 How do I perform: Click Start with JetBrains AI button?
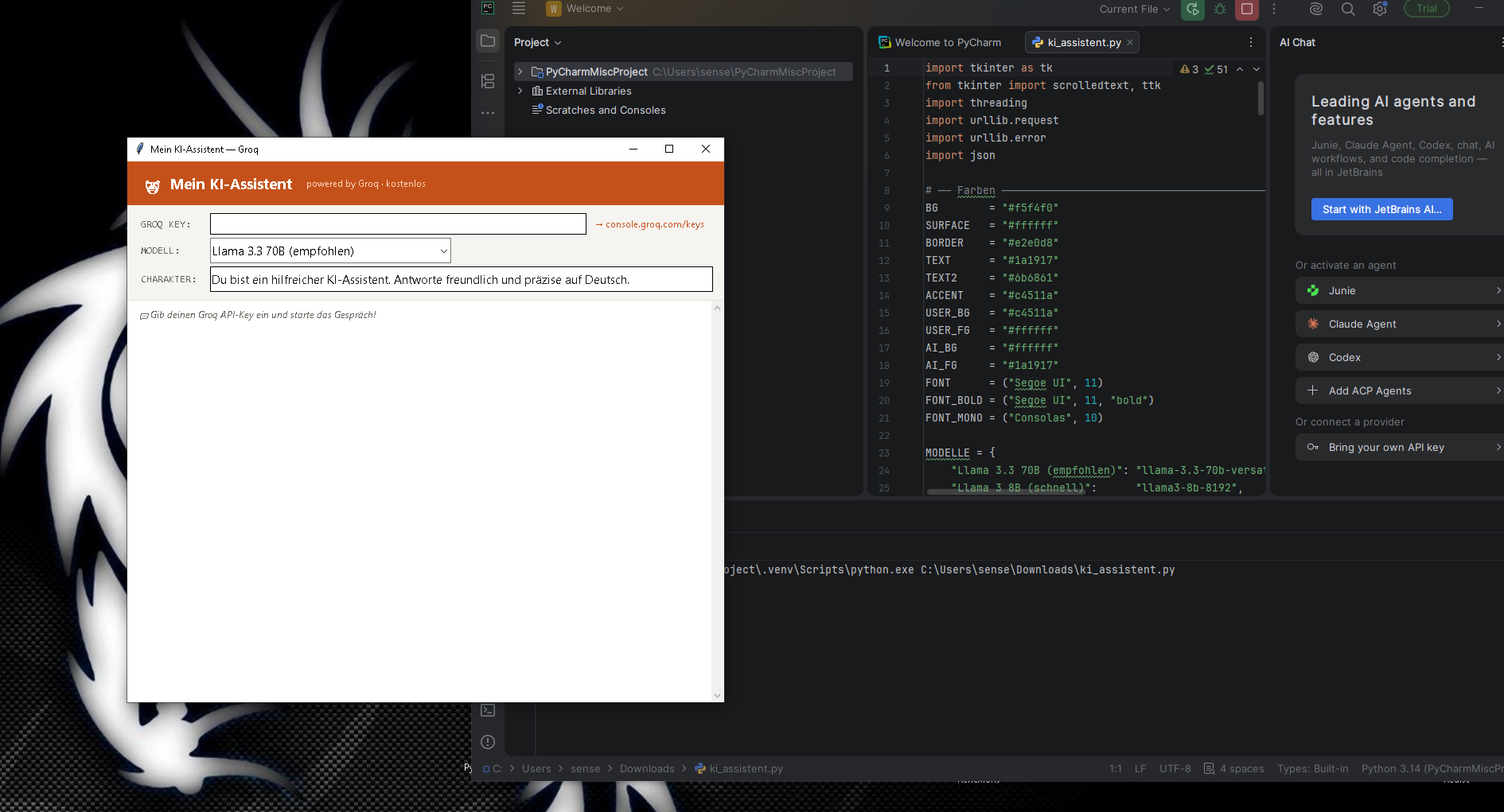(1381, 209)
